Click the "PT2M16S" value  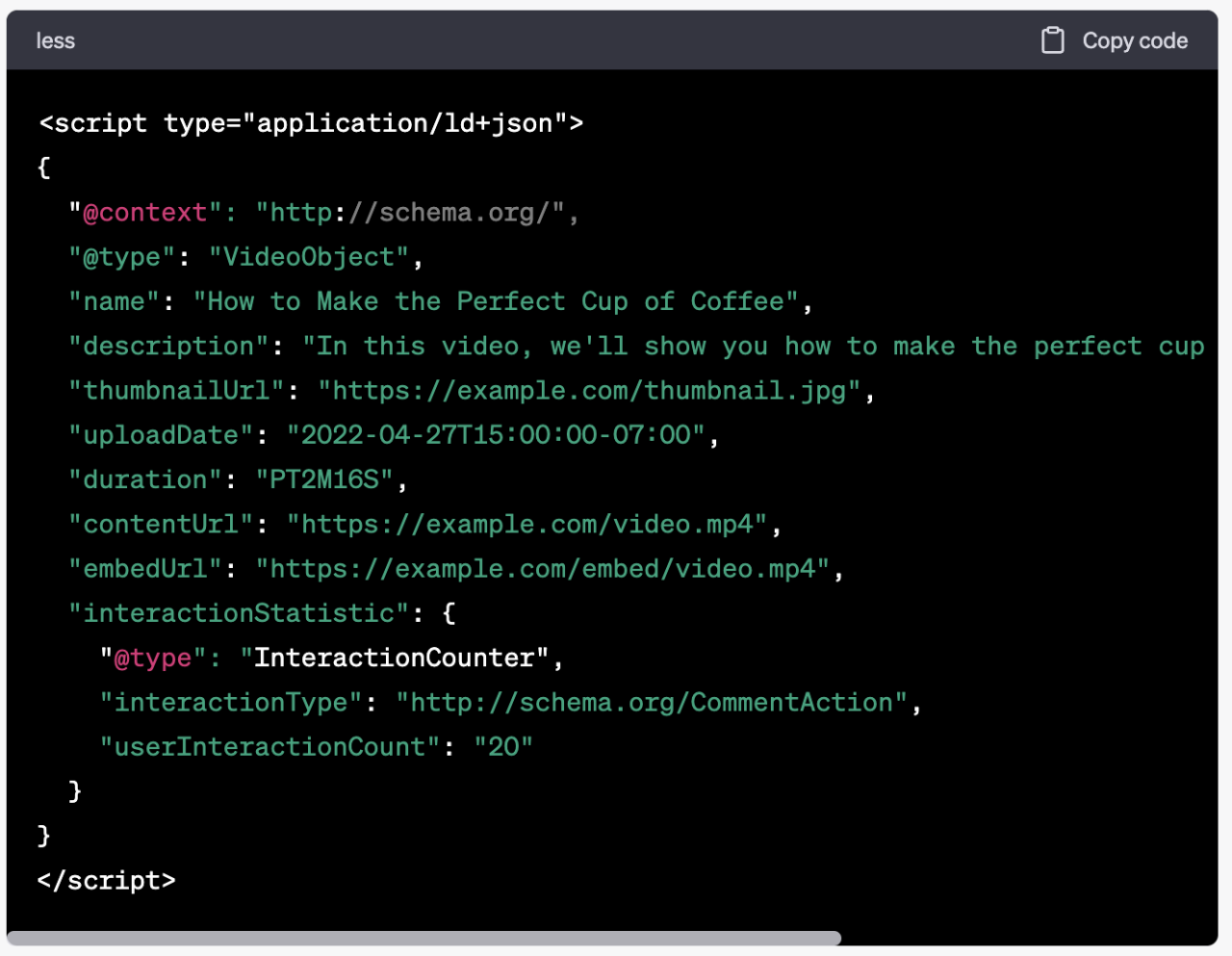pos(324,479)
